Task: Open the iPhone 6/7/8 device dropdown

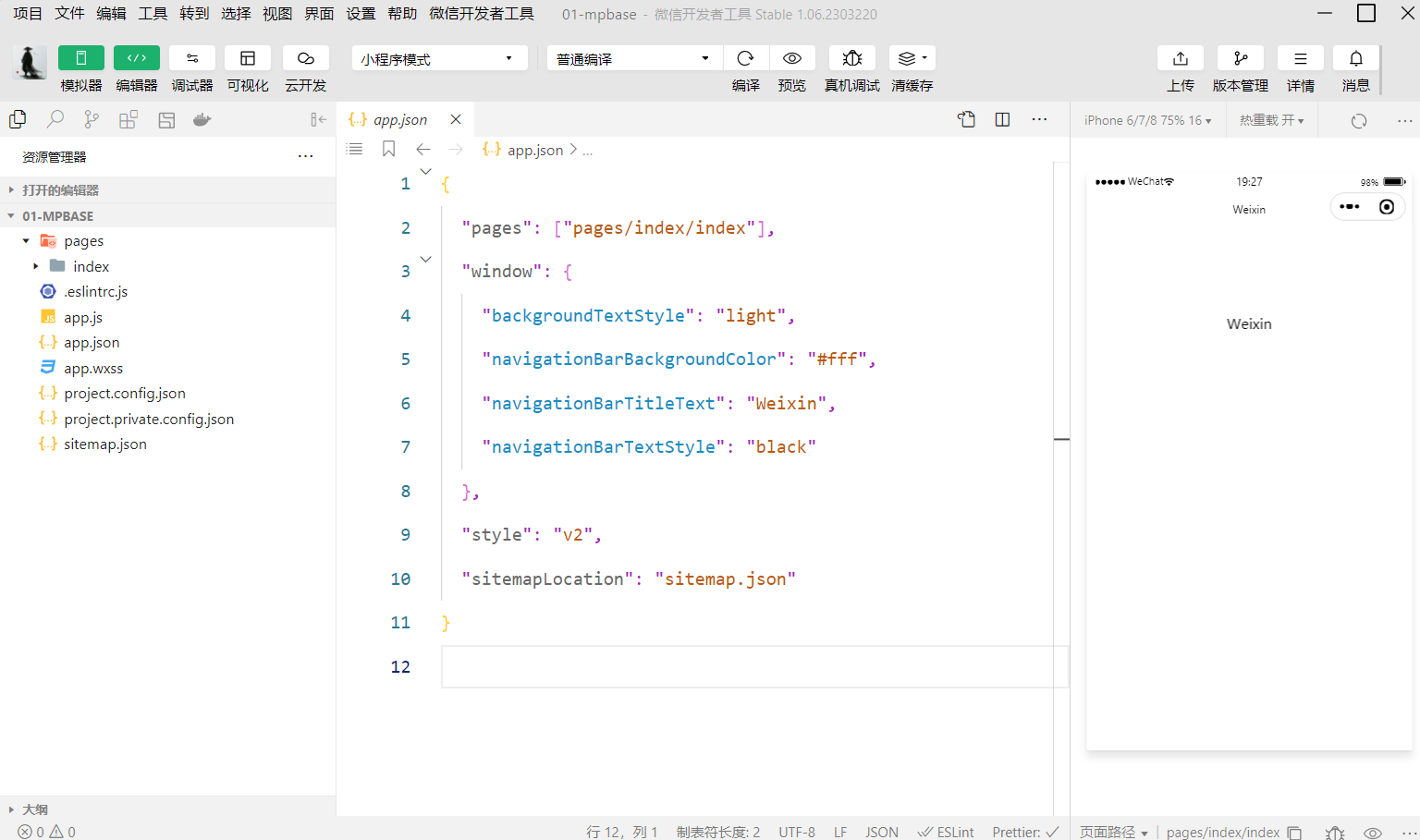Action: click(x=1147, y=120)
